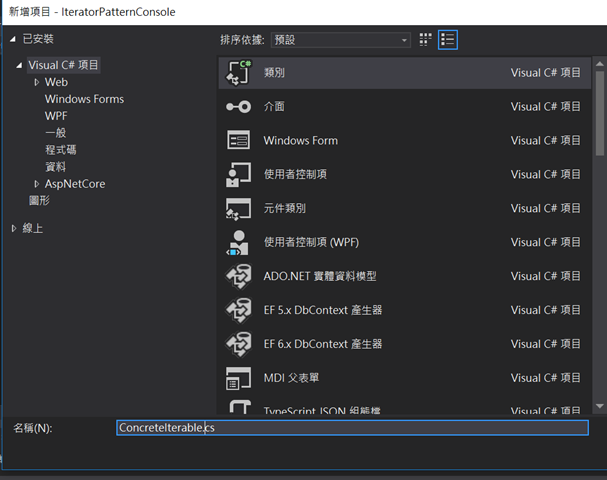Viewport: 607px width, 480px height.
Task: Select the EF 6.x DbContext 產生器 icon
Action: tap(238, 344)
